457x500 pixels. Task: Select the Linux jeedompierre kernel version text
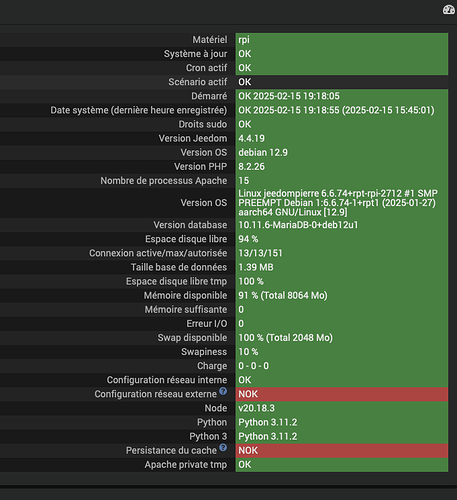[x=338, y=203]
